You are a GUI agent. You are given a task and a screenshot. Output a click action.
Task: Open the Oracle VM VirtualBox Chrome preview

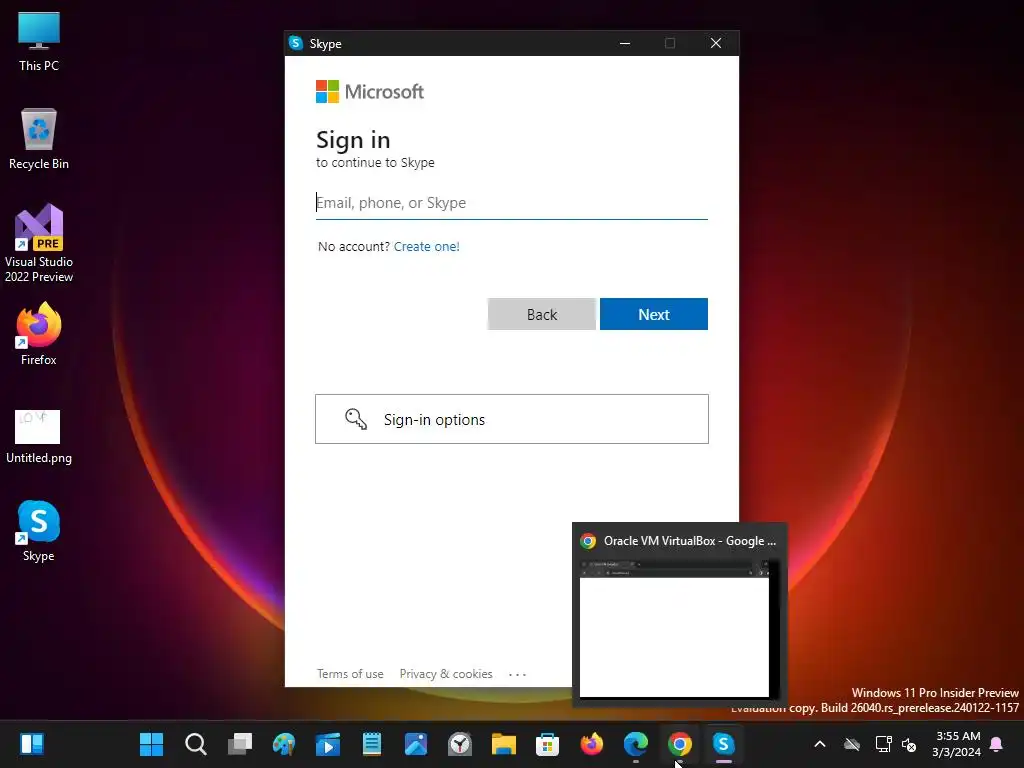click(679, 615)
